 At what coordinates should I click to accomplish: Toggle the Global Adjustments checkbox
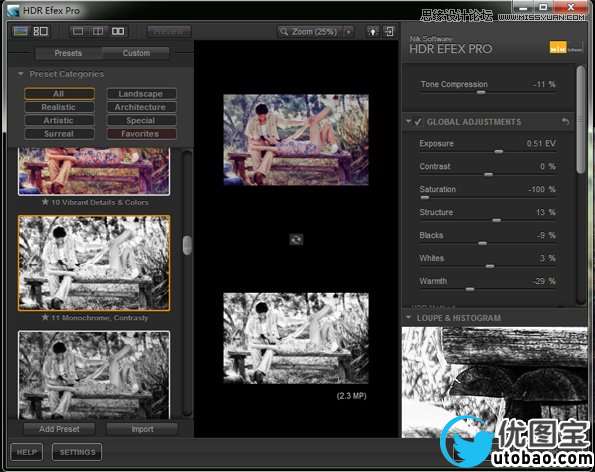(418, 122)
